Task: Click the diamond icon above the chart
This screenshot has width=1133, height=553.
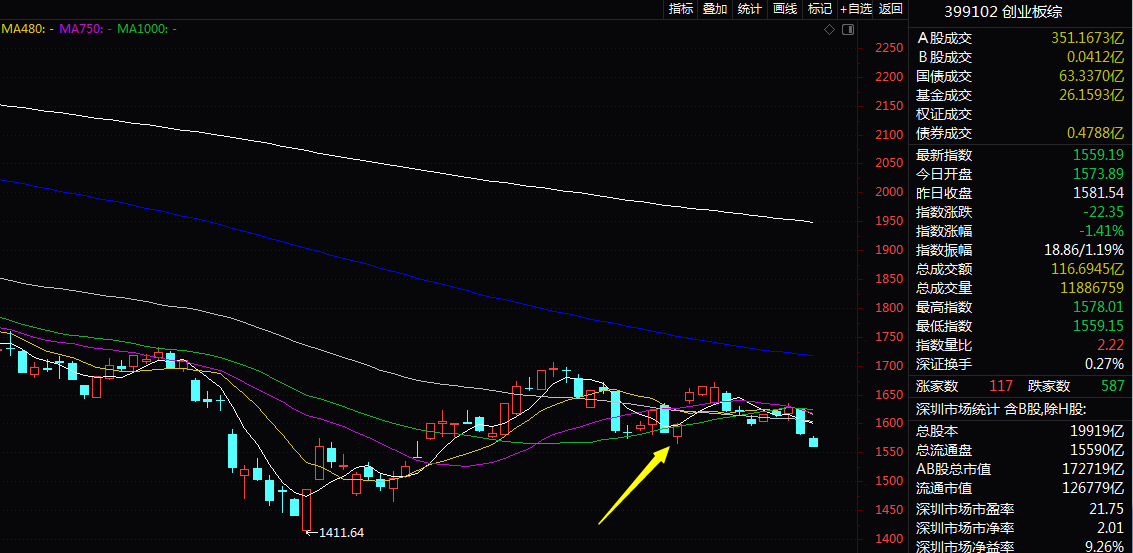Action: [830, 30]
